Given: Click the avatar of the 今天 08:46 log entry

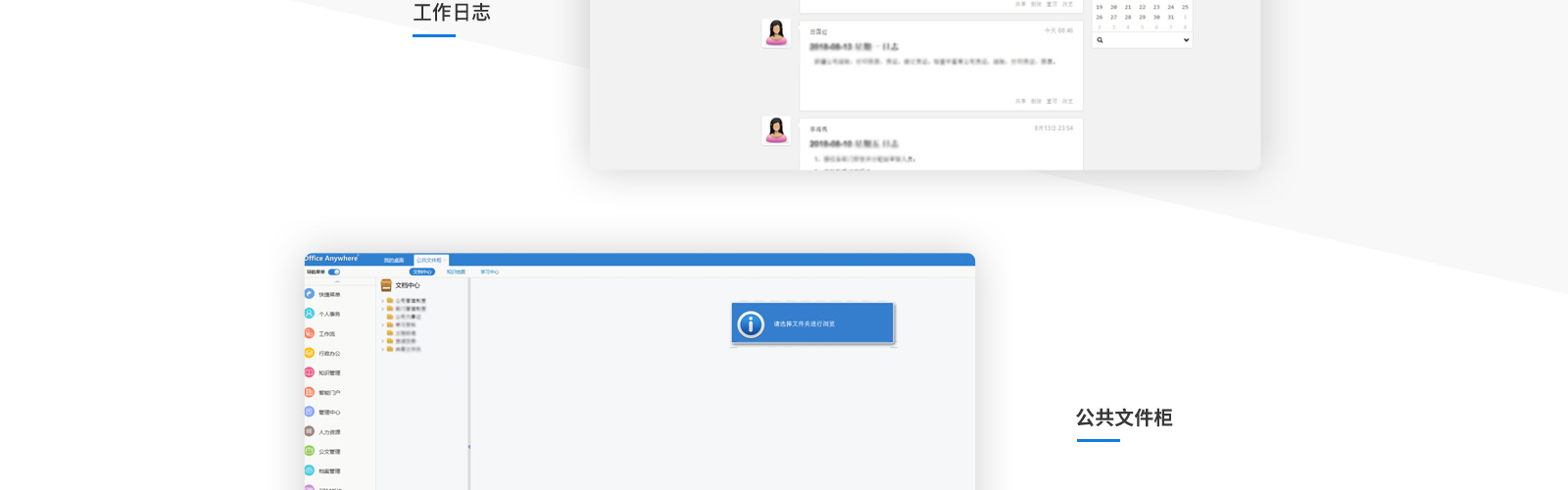Looking at the screenshot, I should tap(776, 33).
